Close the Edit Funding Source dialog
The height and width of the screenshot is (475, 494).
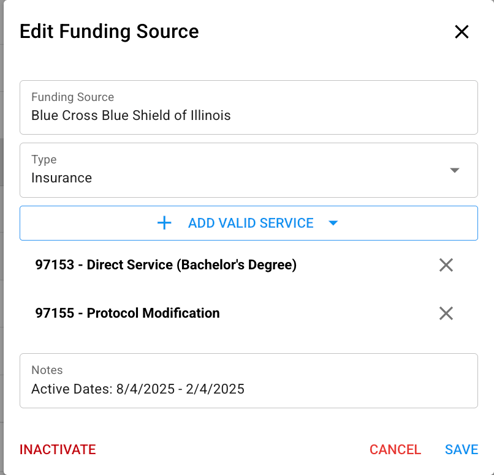click(462, 32)
